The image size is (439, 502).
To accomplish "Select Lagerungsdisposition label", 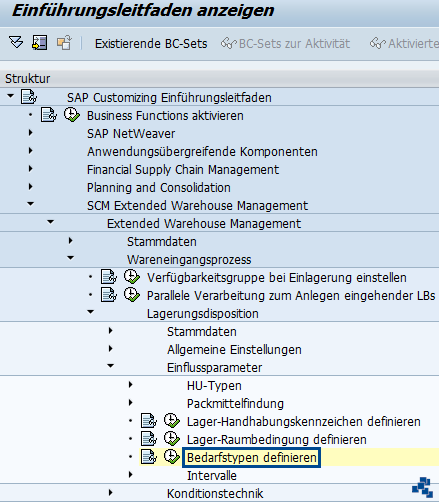I will point(203,314).
